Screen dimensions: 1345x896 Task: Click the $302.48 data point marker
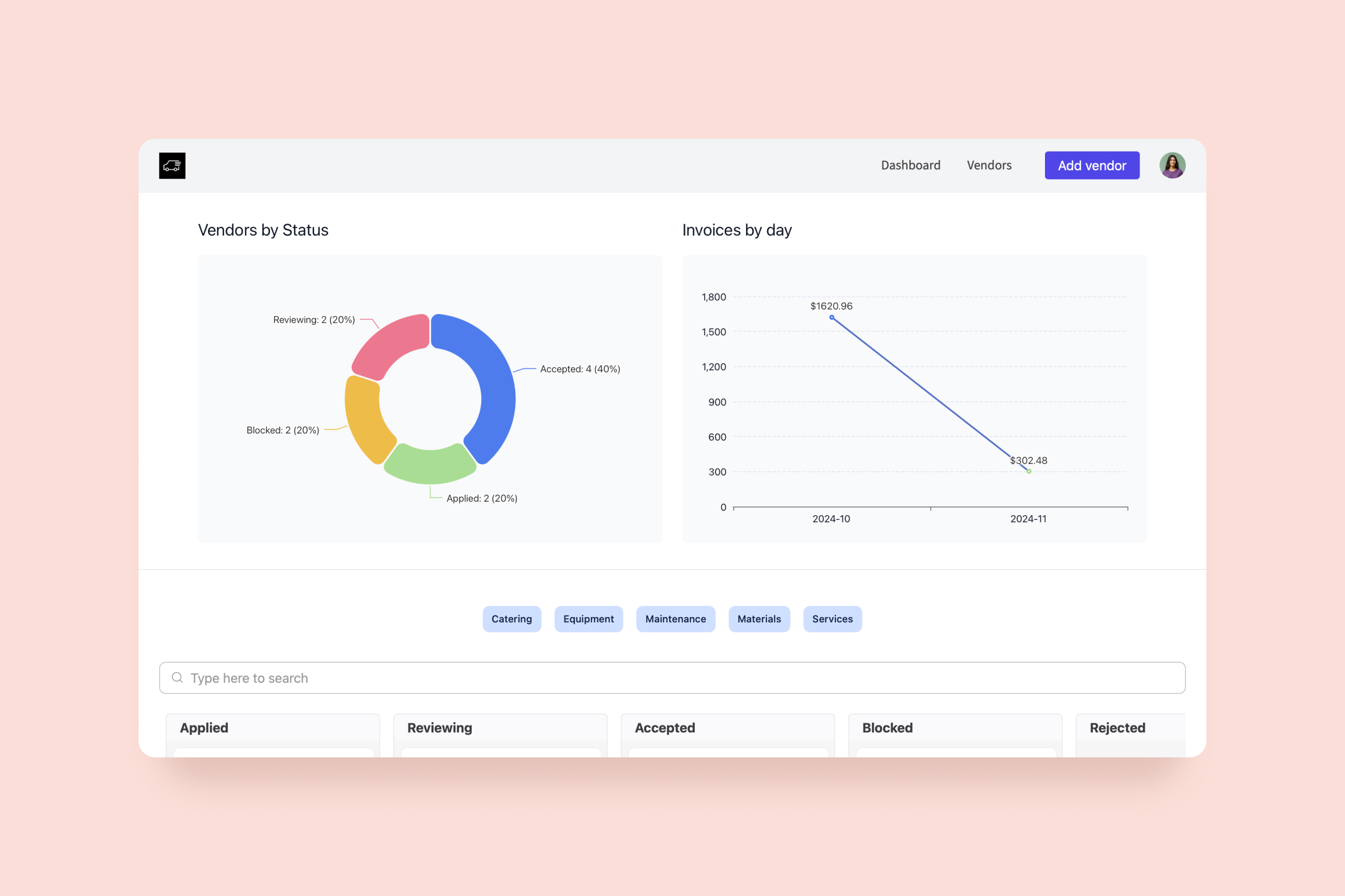tap(1028, 471)
